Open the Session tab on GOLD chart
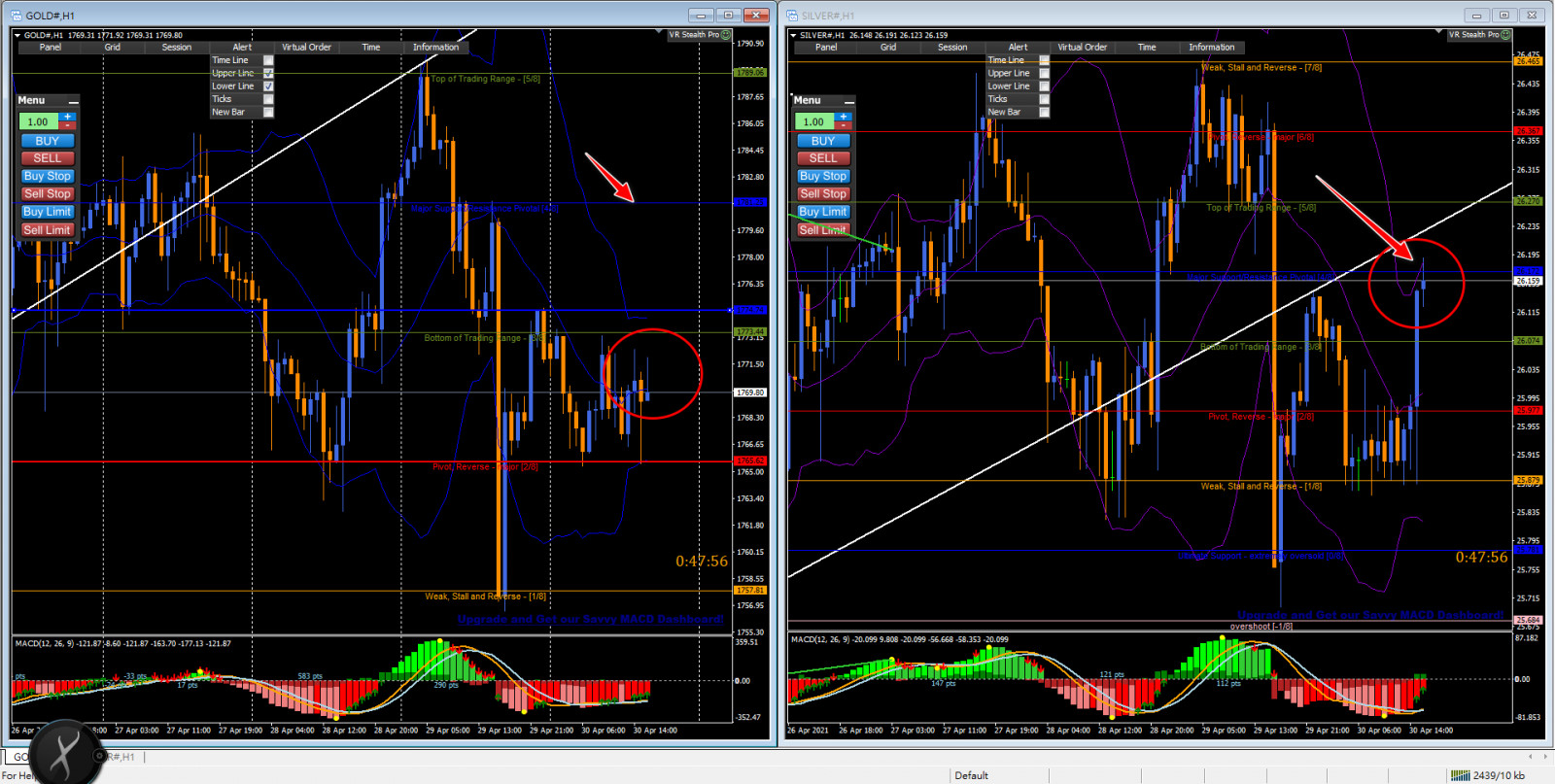1555x784 pixels. pyautogui.click(x=177, y=47)
